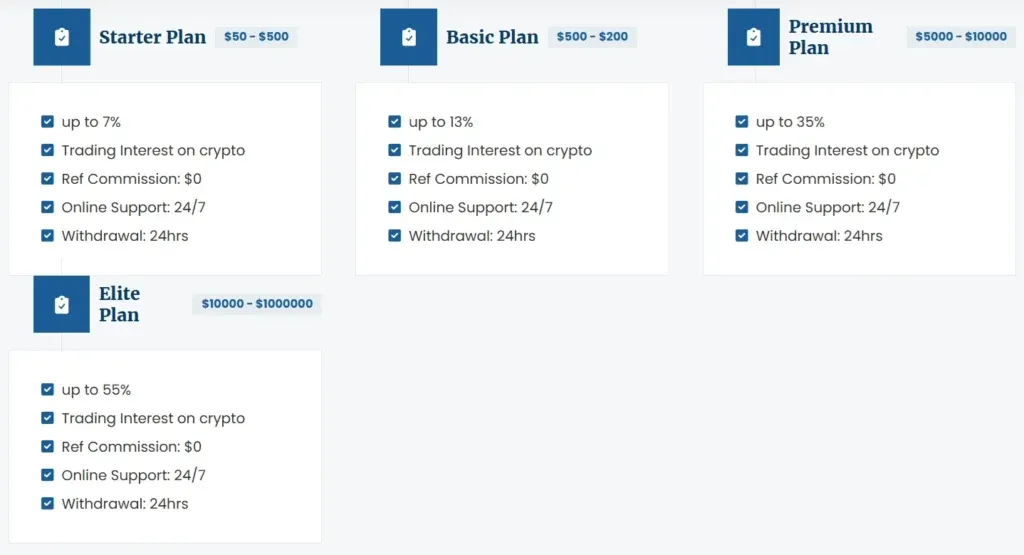
Task: Click the $10000 - $1000000 price badge
Action: 257,304
